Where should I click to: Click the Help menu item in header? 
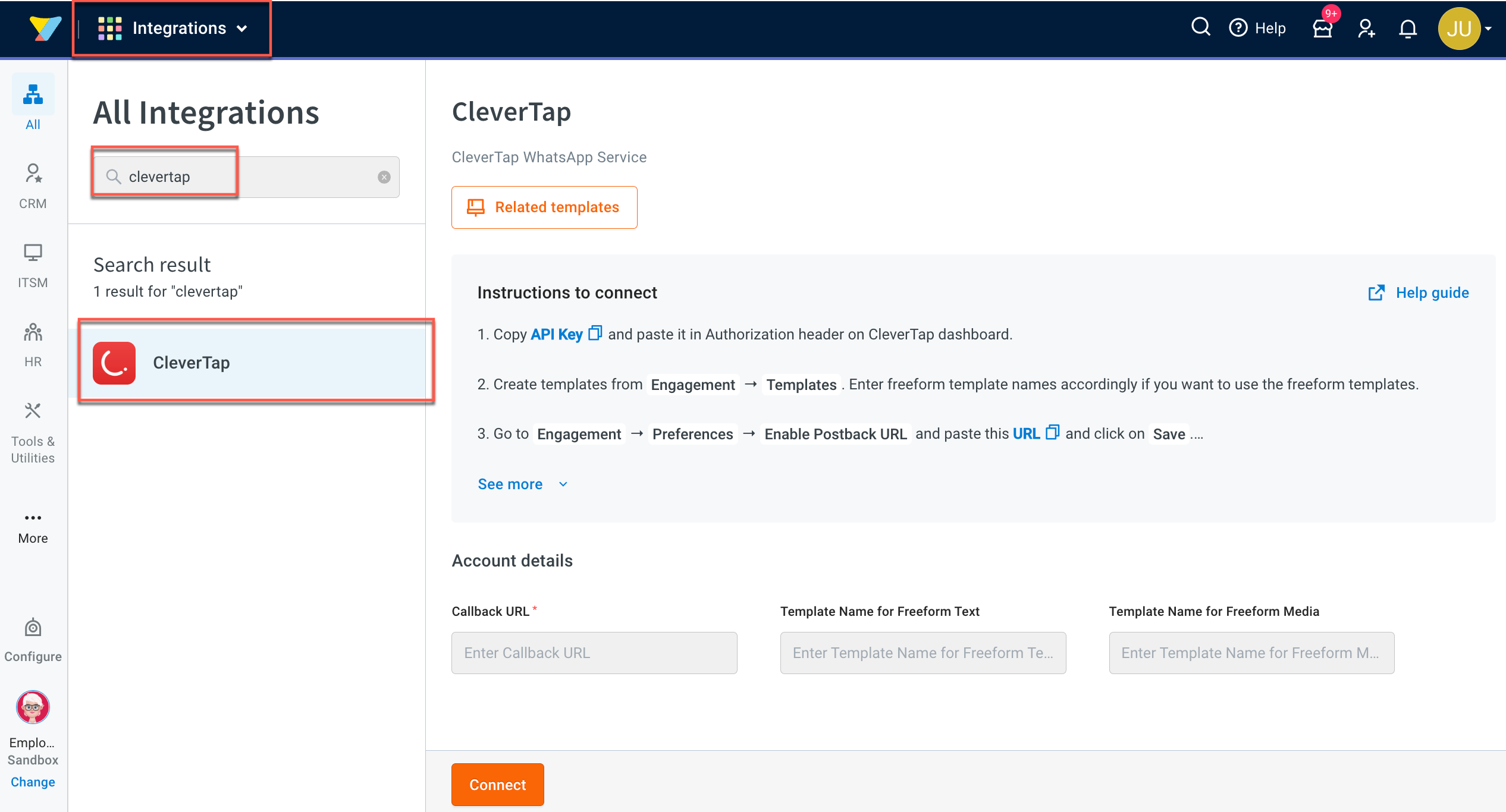pos(1258,27)
